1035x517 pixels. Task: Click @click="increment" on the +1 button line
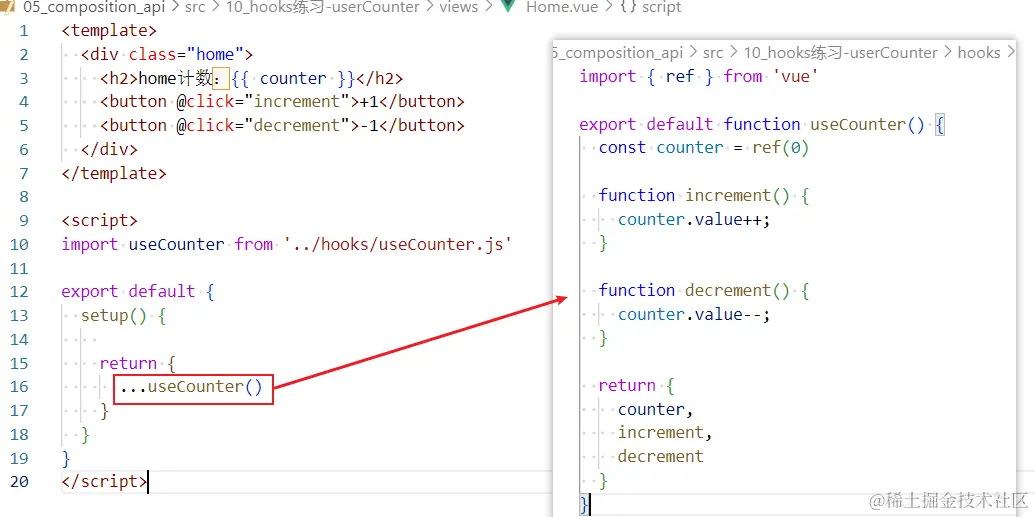[263, 102]
